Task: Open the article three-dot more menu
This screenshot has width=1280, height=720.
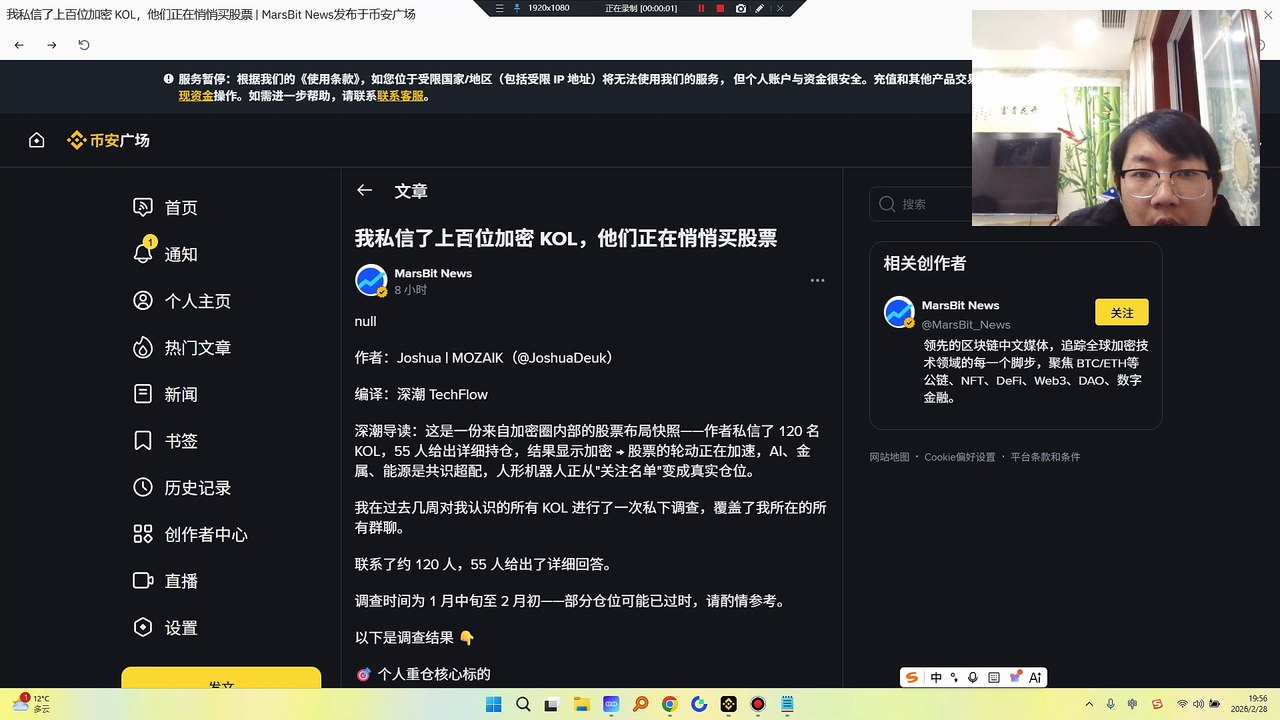Action: tap(817, 280)
